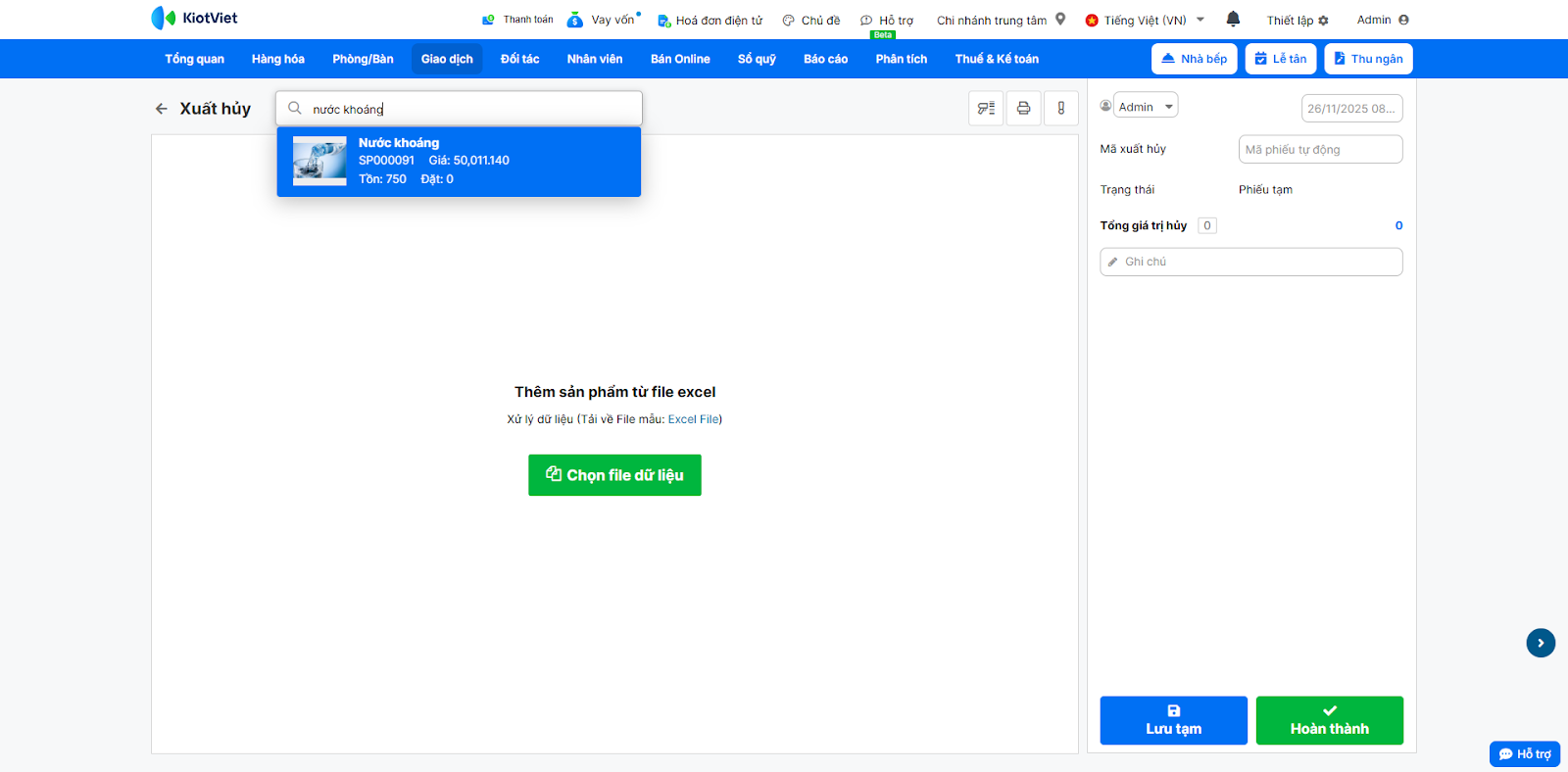Focus the product search field
This screenshot has width=1568, height=772.
[x=459, y=109]
